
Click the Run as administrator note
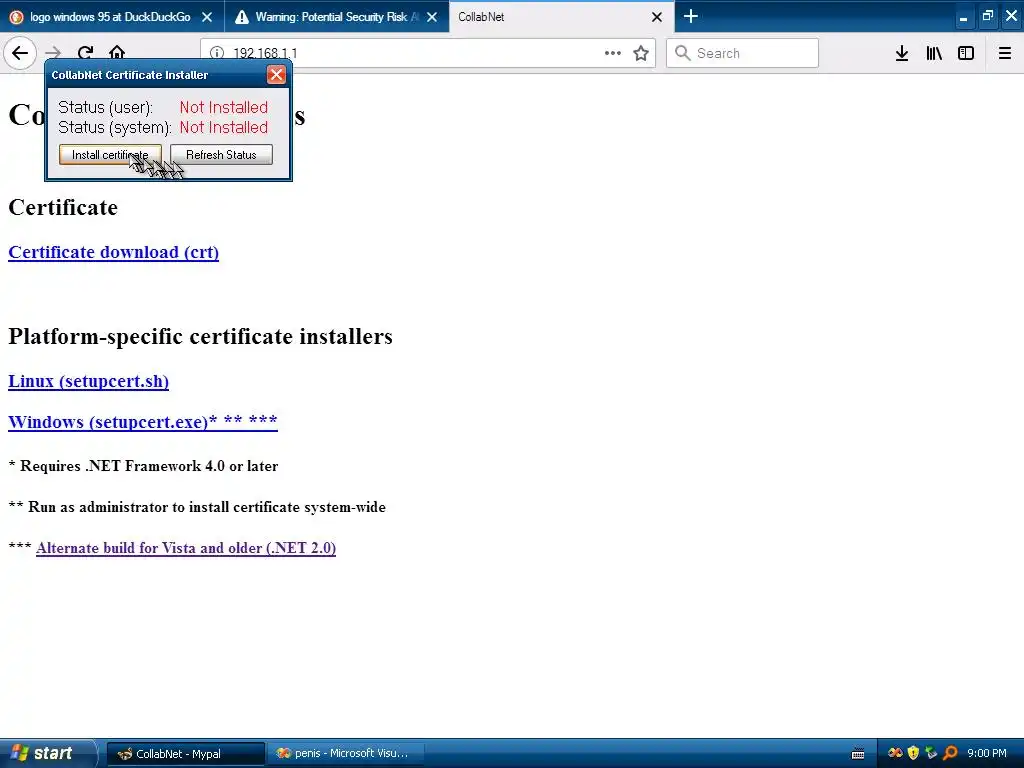(x=197, y=507)
